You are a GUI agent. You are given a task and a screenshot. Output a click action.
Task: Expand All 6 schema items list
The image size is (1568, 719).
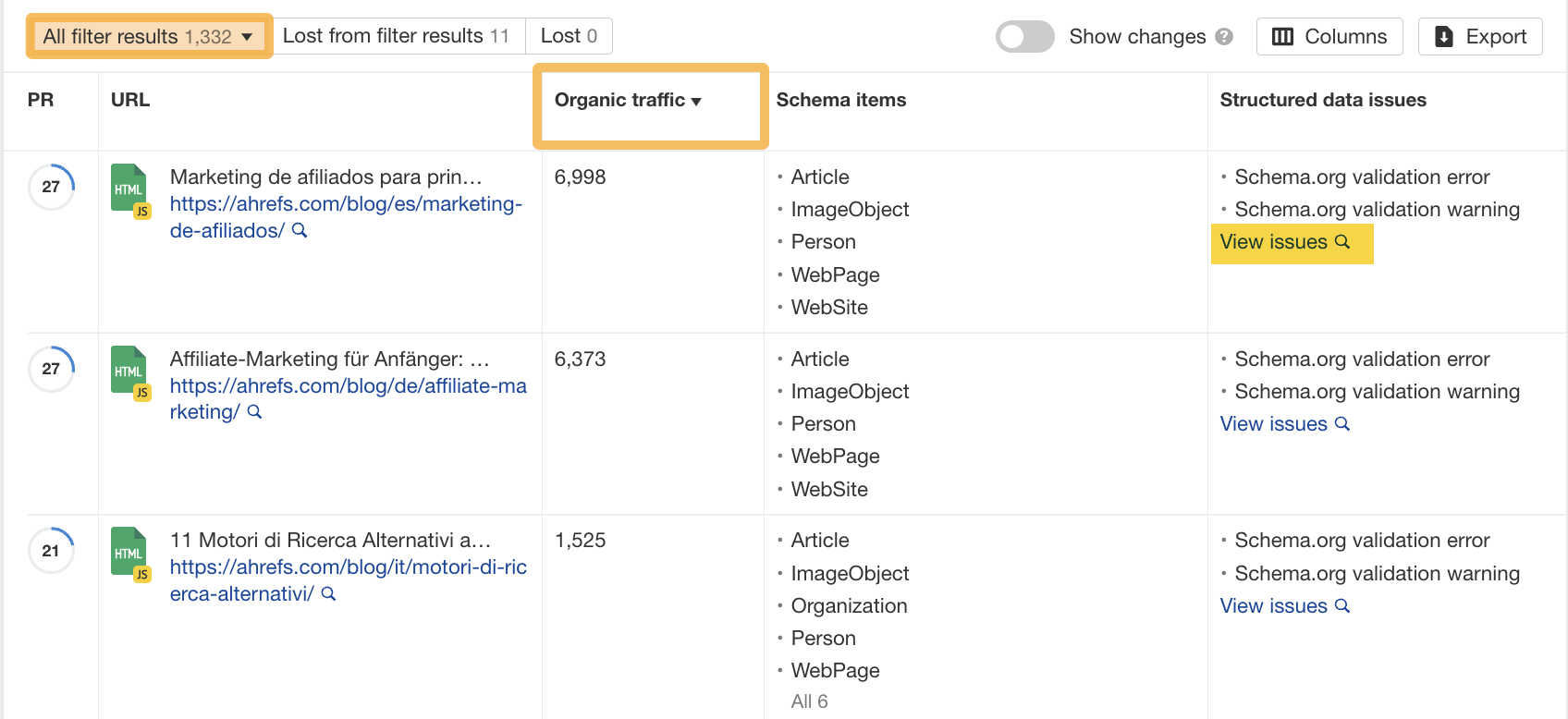point(809,701)
